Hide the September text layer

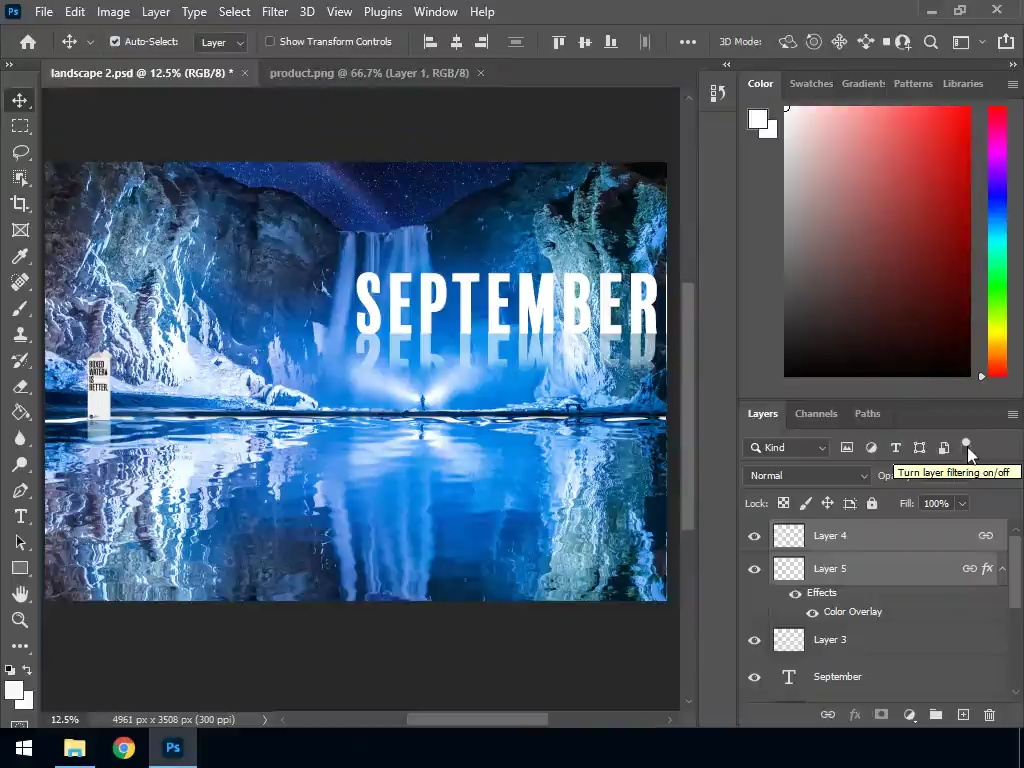click(754, 677)
